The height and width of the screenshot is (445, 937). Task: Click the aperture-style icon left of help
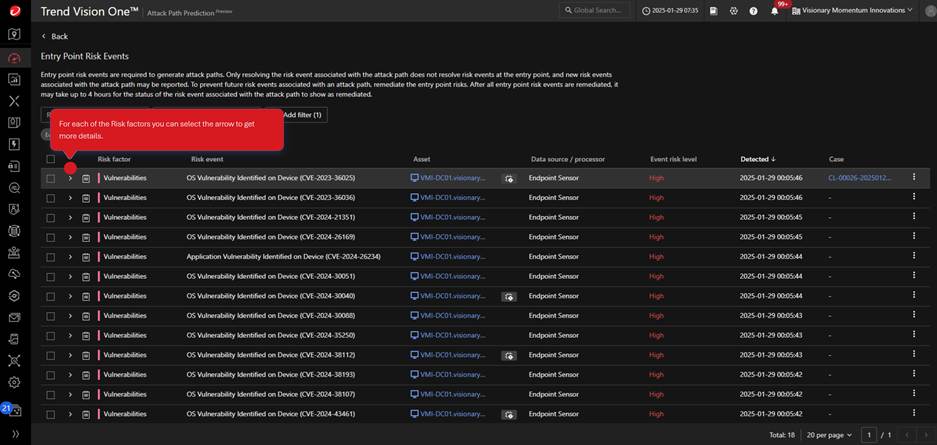tap(734, 11)
